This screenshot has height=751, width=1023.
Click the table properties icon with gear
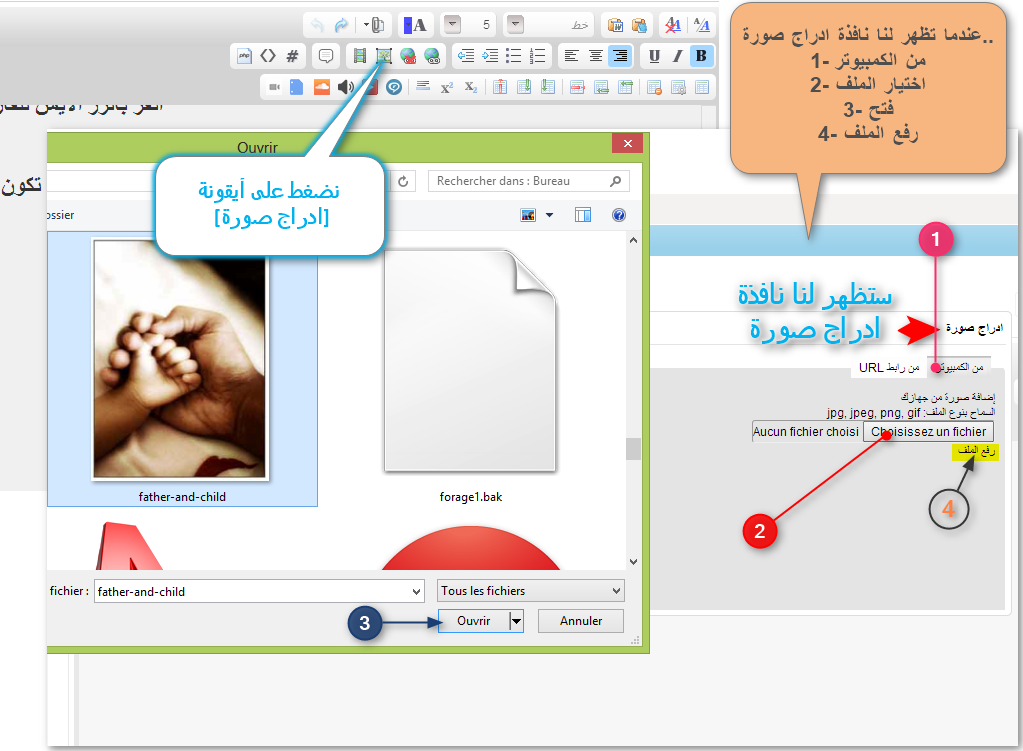(x=679, y=87)
